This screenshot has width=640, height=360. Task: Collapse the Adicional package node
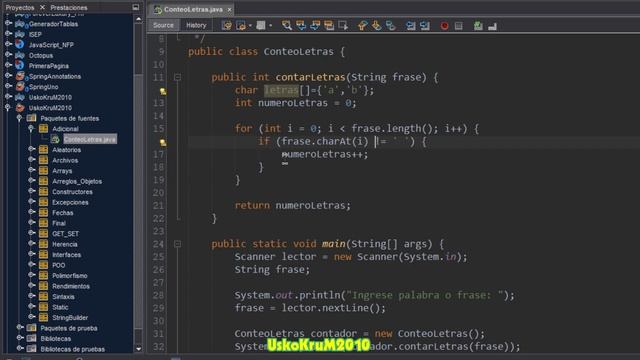31,129
